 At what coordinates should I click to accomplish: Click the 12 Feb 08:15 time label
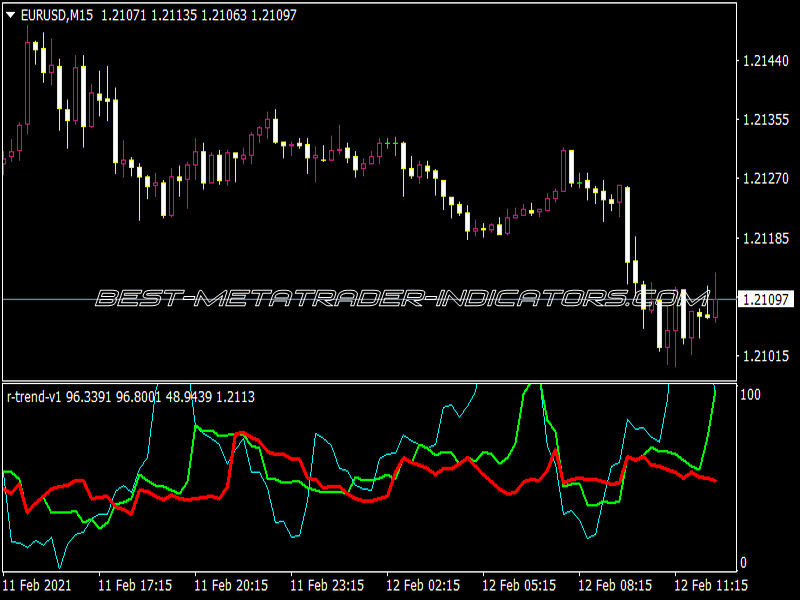615,585
